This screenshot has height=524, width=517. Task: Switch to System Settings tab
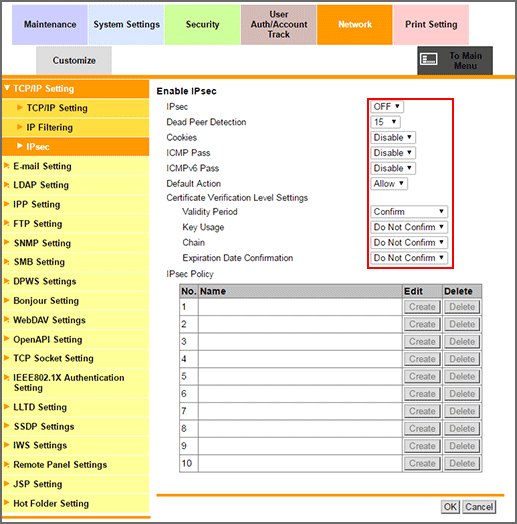tap(126, 25)
